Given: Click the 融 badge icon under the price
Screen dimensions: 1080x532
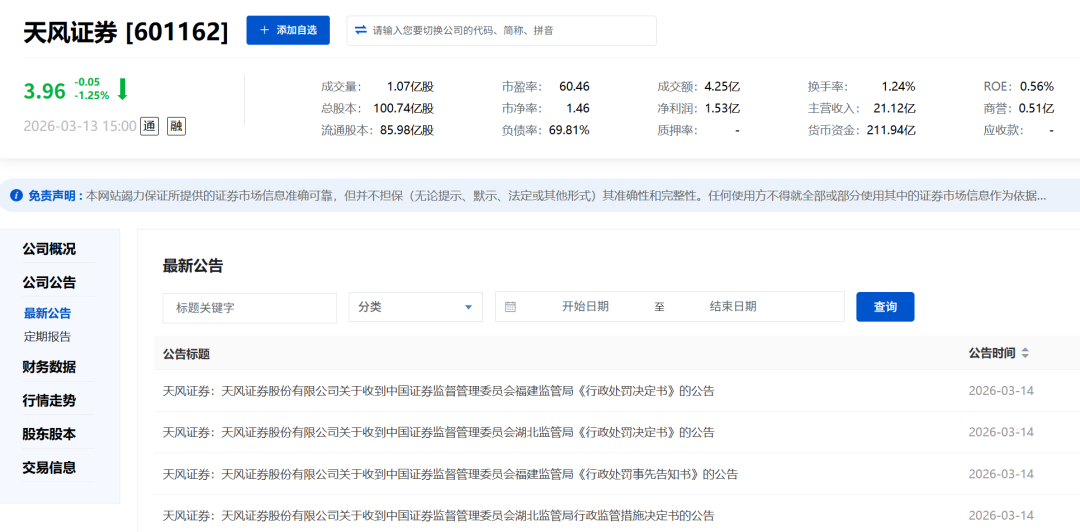Looking at the screenshot, I should click(x=176, y=126).
